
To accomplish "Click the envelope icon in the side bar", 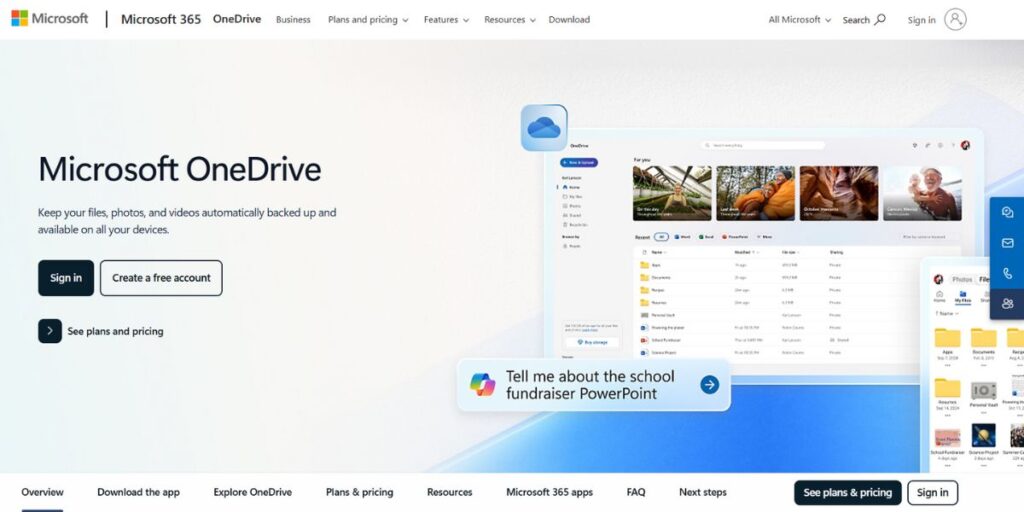I will [x=1007, y=243].
